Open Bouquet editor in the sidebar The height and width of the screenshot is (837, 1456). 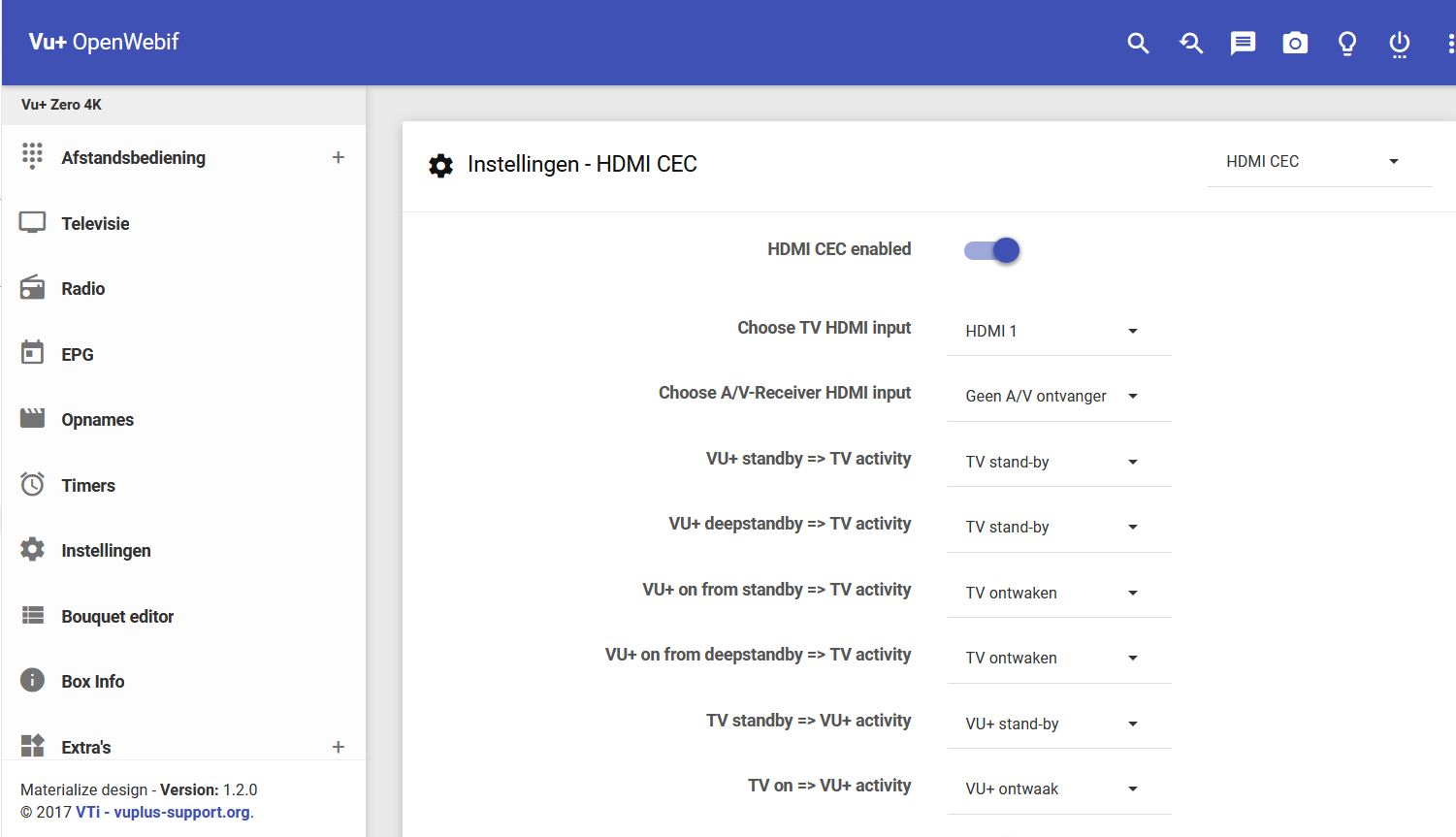[117, 617]
